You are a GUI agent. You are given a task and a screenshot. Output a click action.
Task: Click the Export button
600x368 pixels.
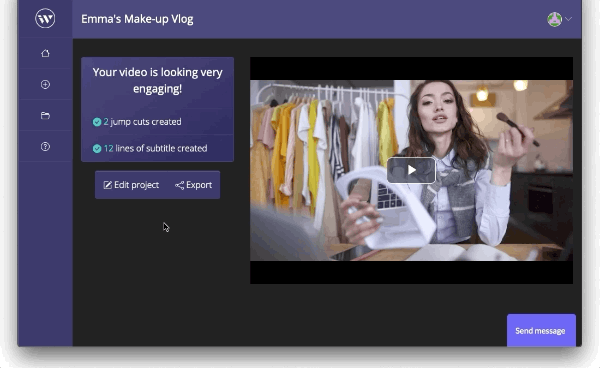point(194,185)
